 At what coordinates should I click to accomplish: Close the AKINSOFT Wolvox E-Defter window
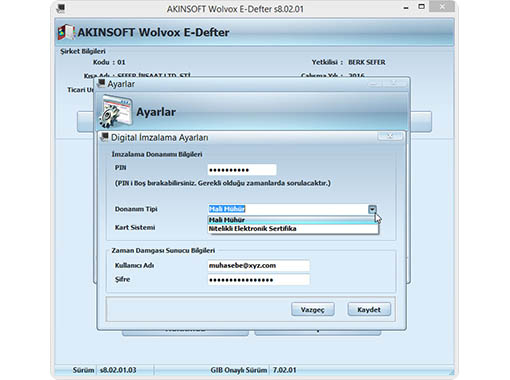point(442,7)
